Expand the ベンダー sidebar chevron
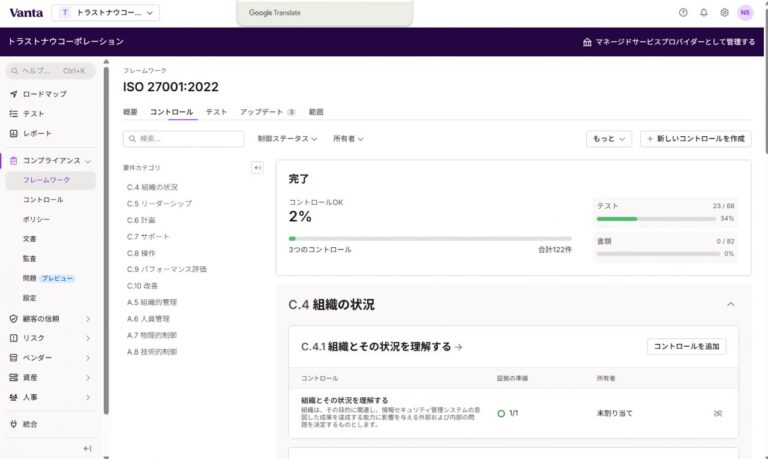Image resolution: width=768 pixels, height=459 pixels. [88, 358]
